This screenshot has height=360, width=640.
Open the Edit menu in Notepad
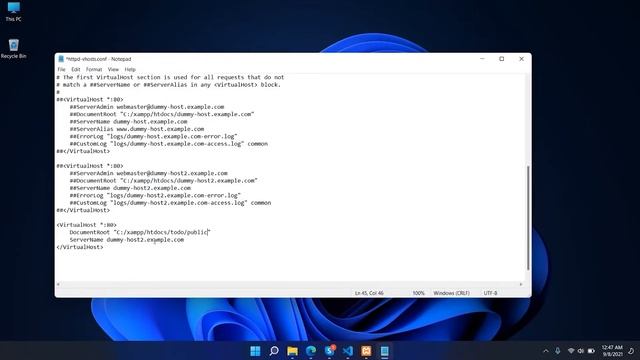point(76,70)
